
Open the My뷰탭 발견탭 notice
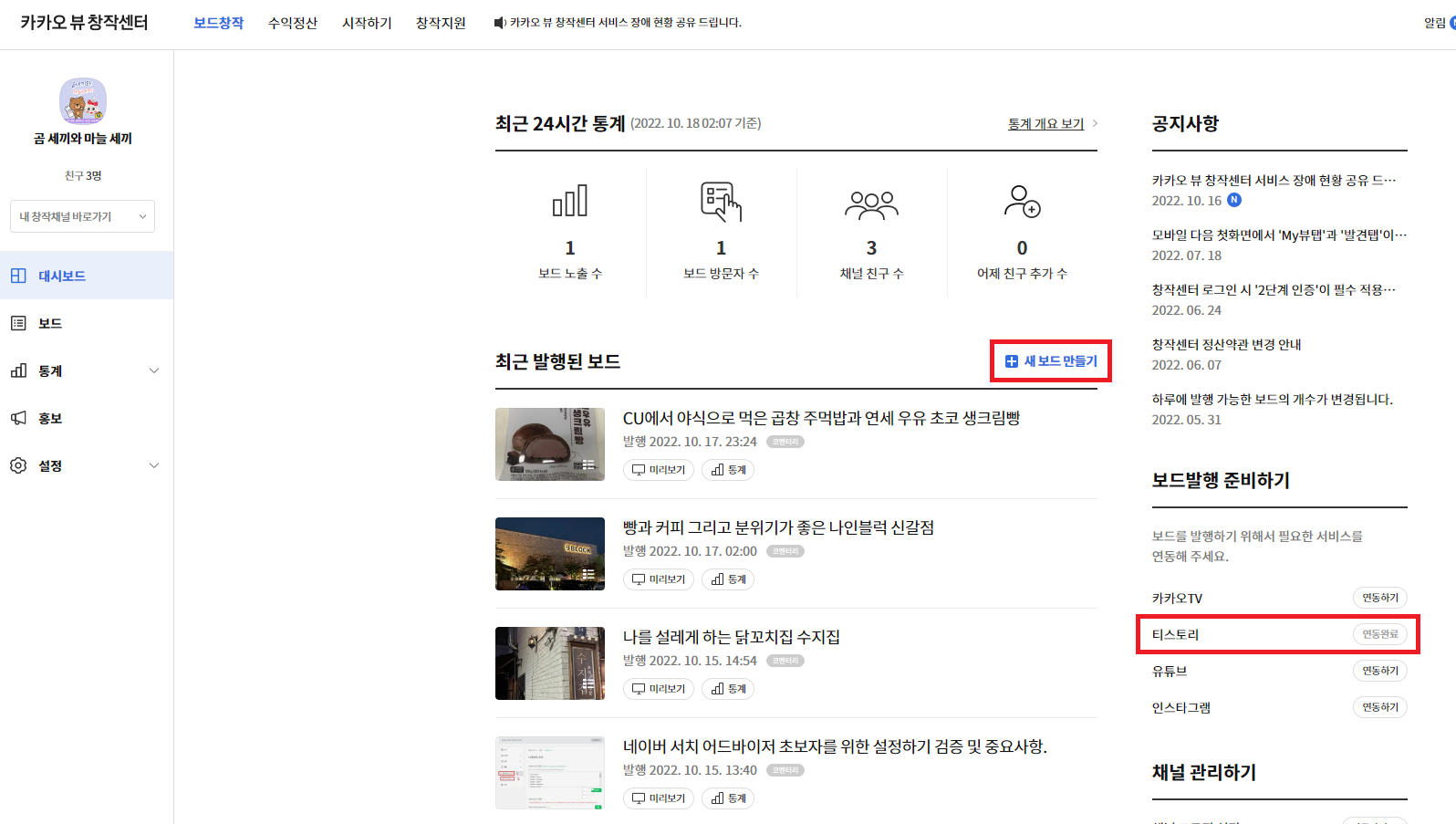pos(1279,235)
